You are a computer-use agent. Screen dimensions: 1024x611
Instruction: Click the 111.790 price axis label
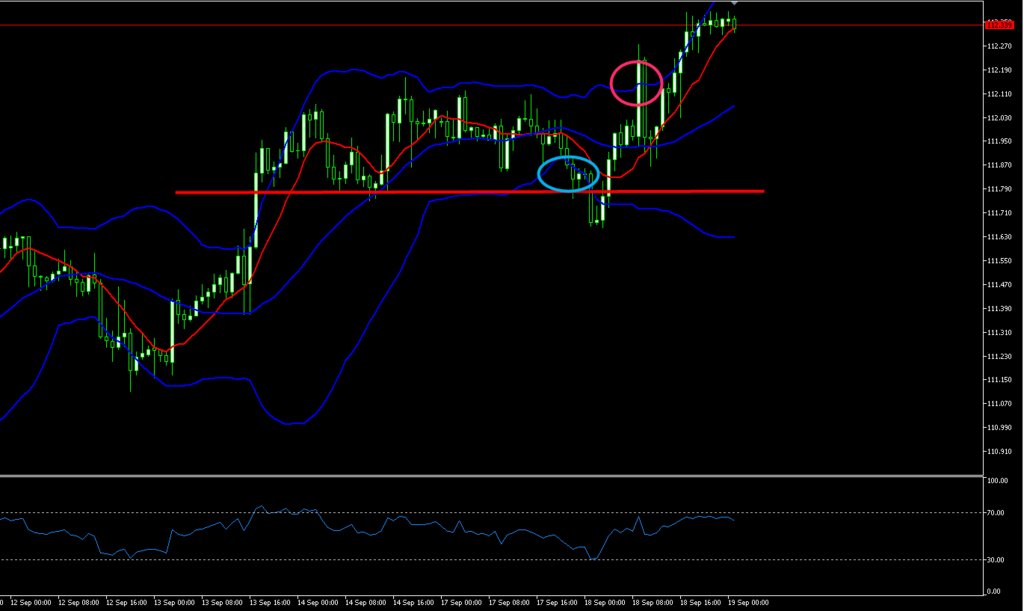(1000, 189)
